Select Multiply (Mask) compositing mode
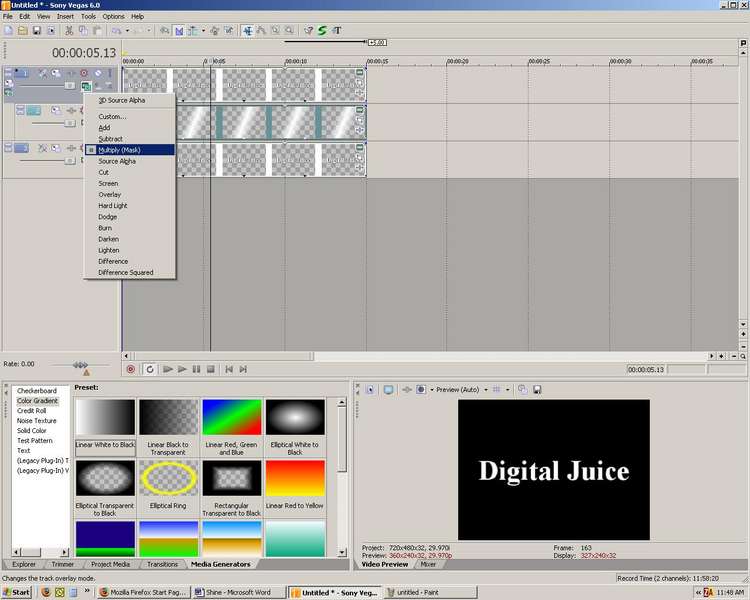This screenshot has width=750, height=600. (130, 150)
